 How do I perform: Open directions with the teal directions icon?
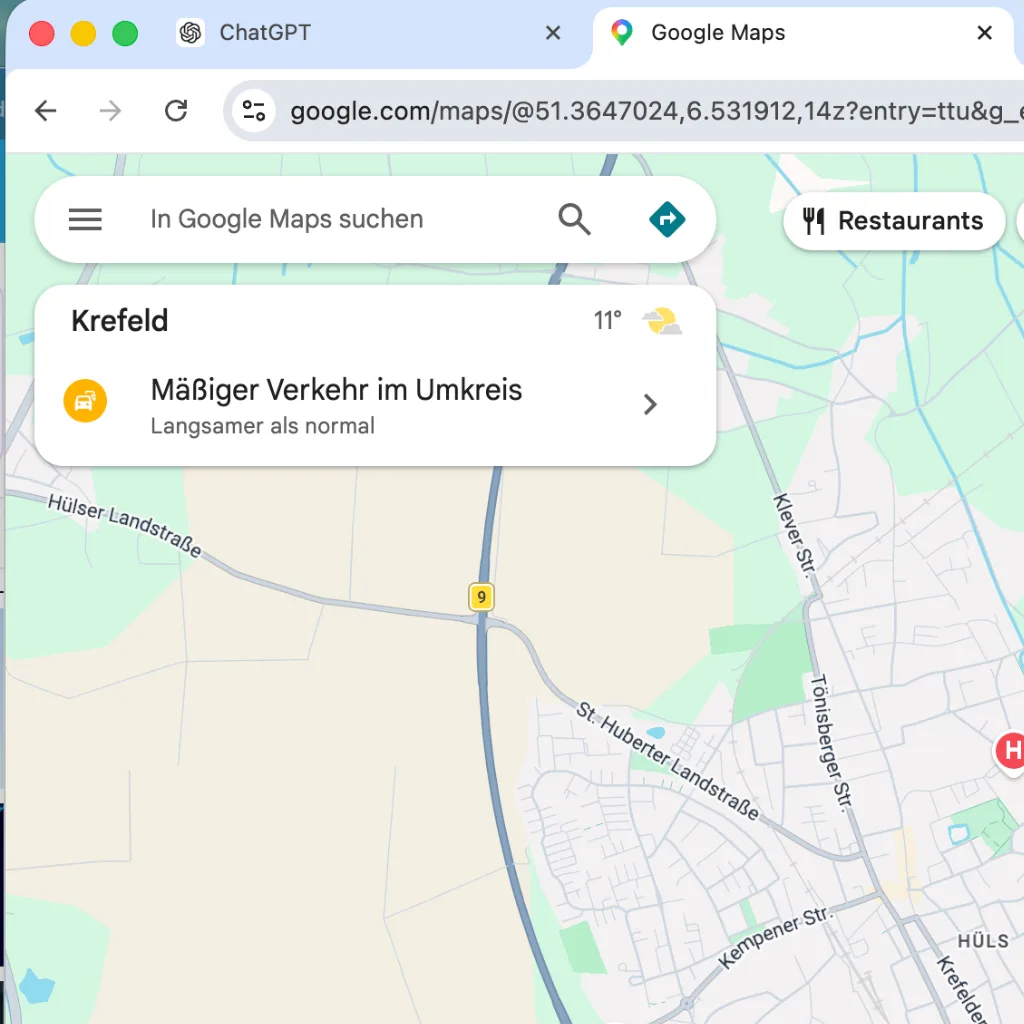[666, 218]
